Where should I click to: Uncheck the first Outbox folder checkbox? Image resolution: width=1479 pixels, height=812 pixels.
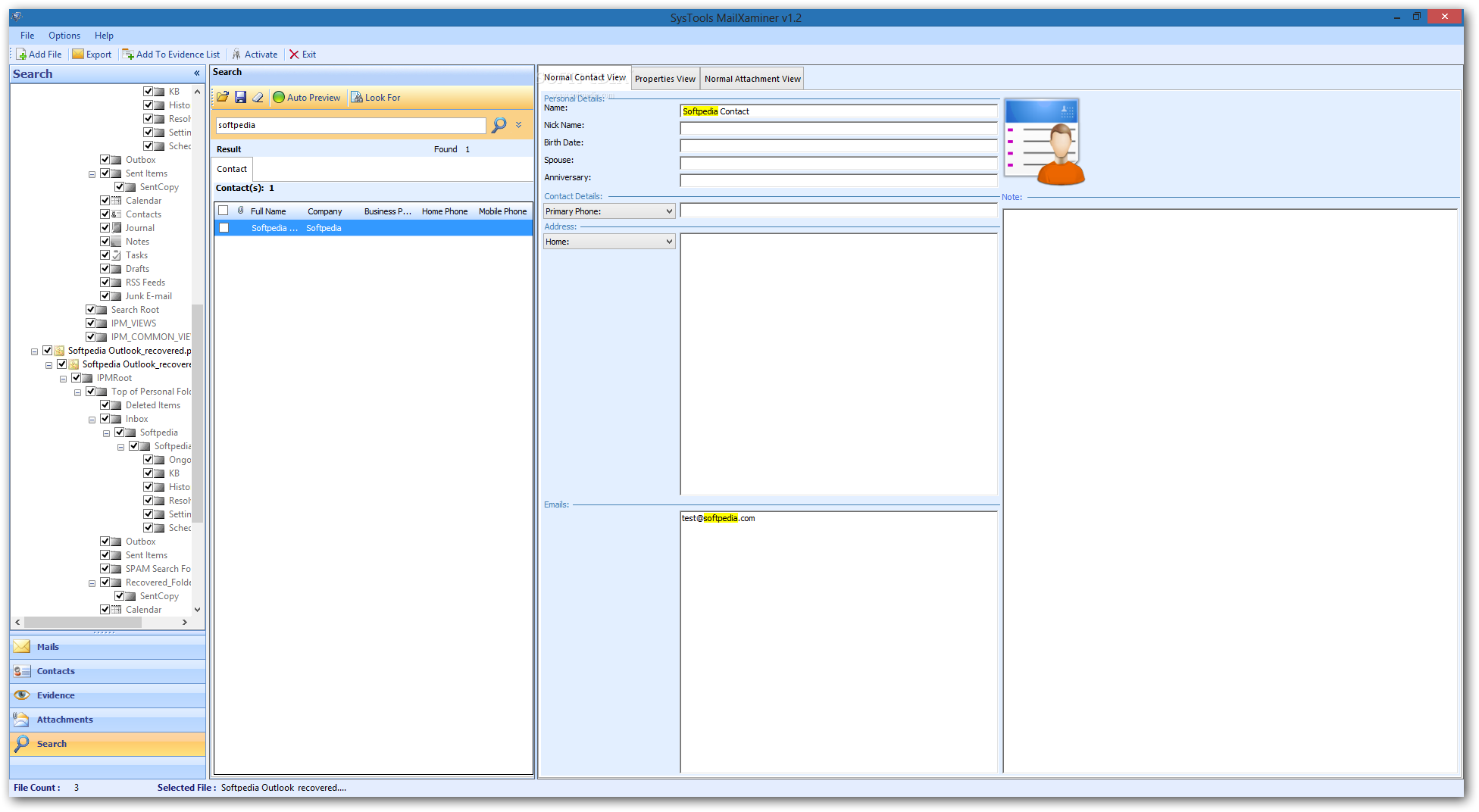(x=105, y=160)
